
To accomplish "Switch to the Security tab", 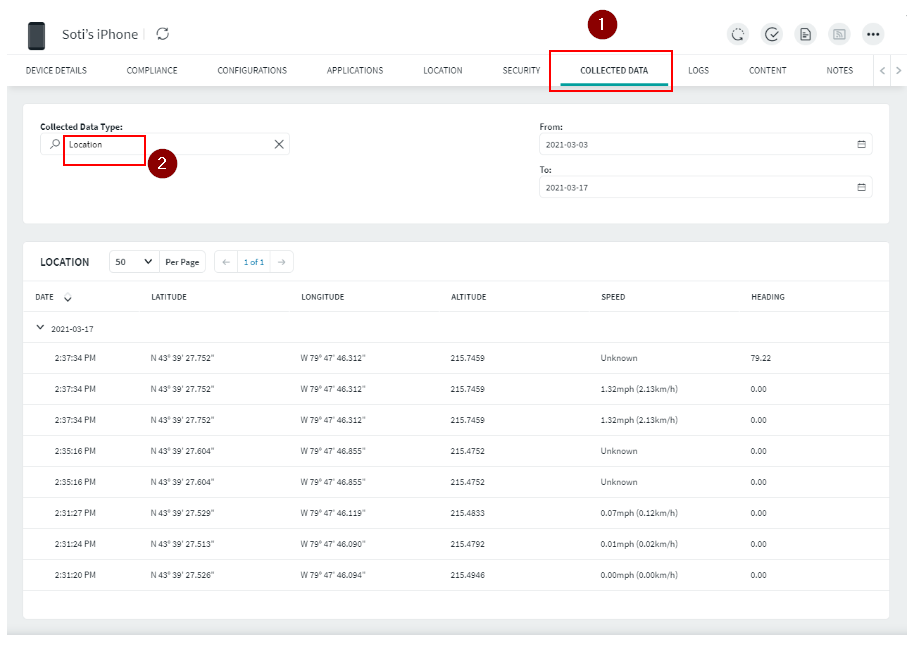I will [521, 70].
